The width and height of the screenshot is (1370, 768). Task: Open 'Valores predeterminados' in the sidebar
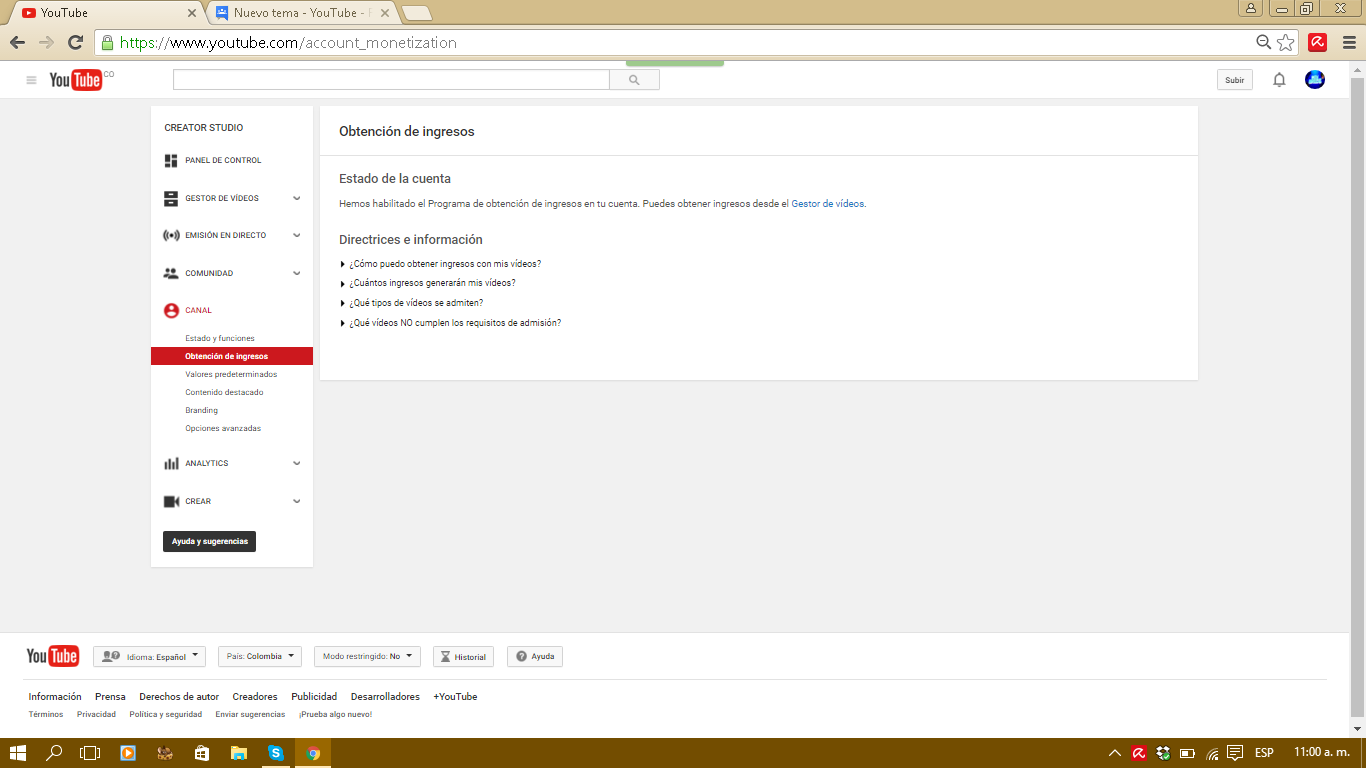[x=231, y=375]
